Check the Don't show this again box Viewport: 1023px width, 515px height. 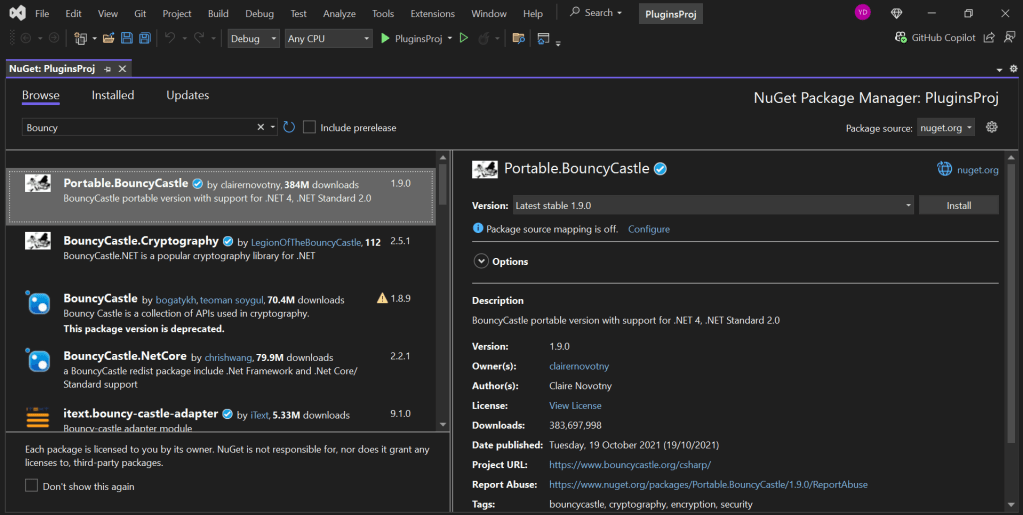32,486
